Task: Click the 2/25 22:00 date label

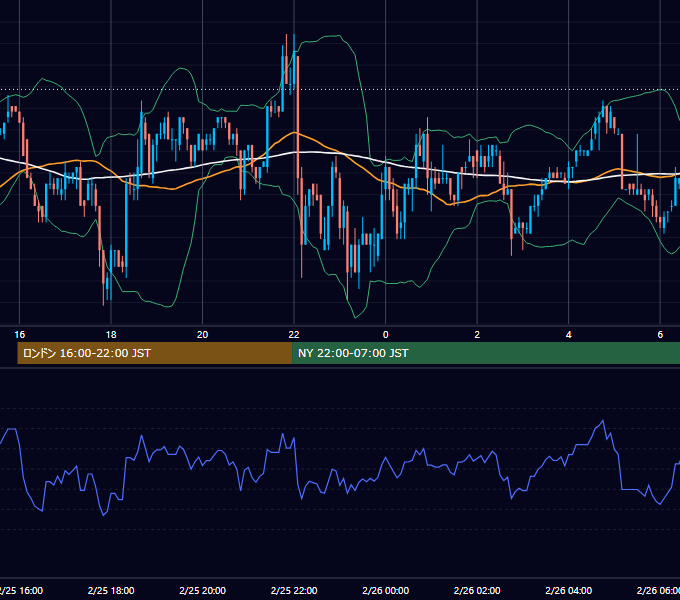Action: (x=294, y=590)
